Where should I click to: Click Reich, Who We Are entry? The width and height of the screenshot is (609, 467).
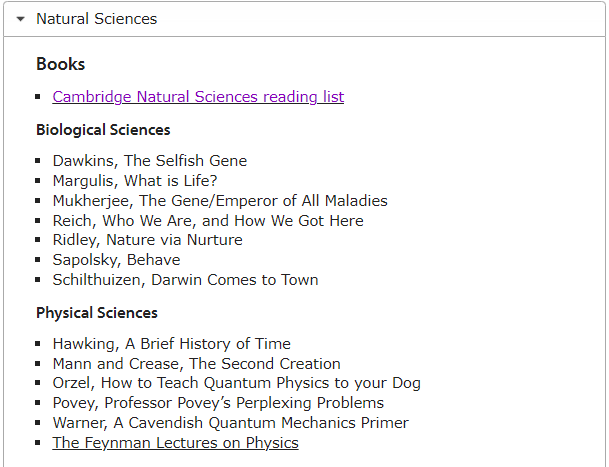click(208, 221)
